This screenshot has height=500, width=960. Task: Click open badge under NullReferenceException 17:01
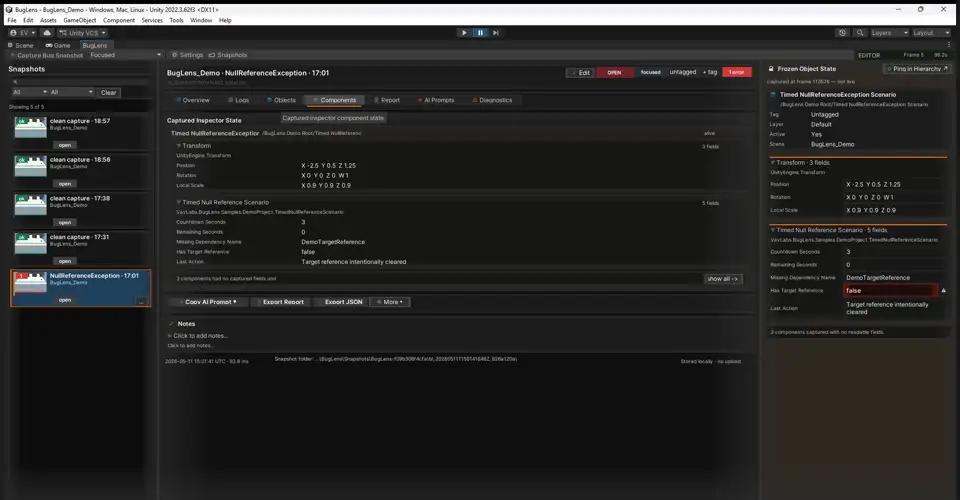tap(65, 300)
